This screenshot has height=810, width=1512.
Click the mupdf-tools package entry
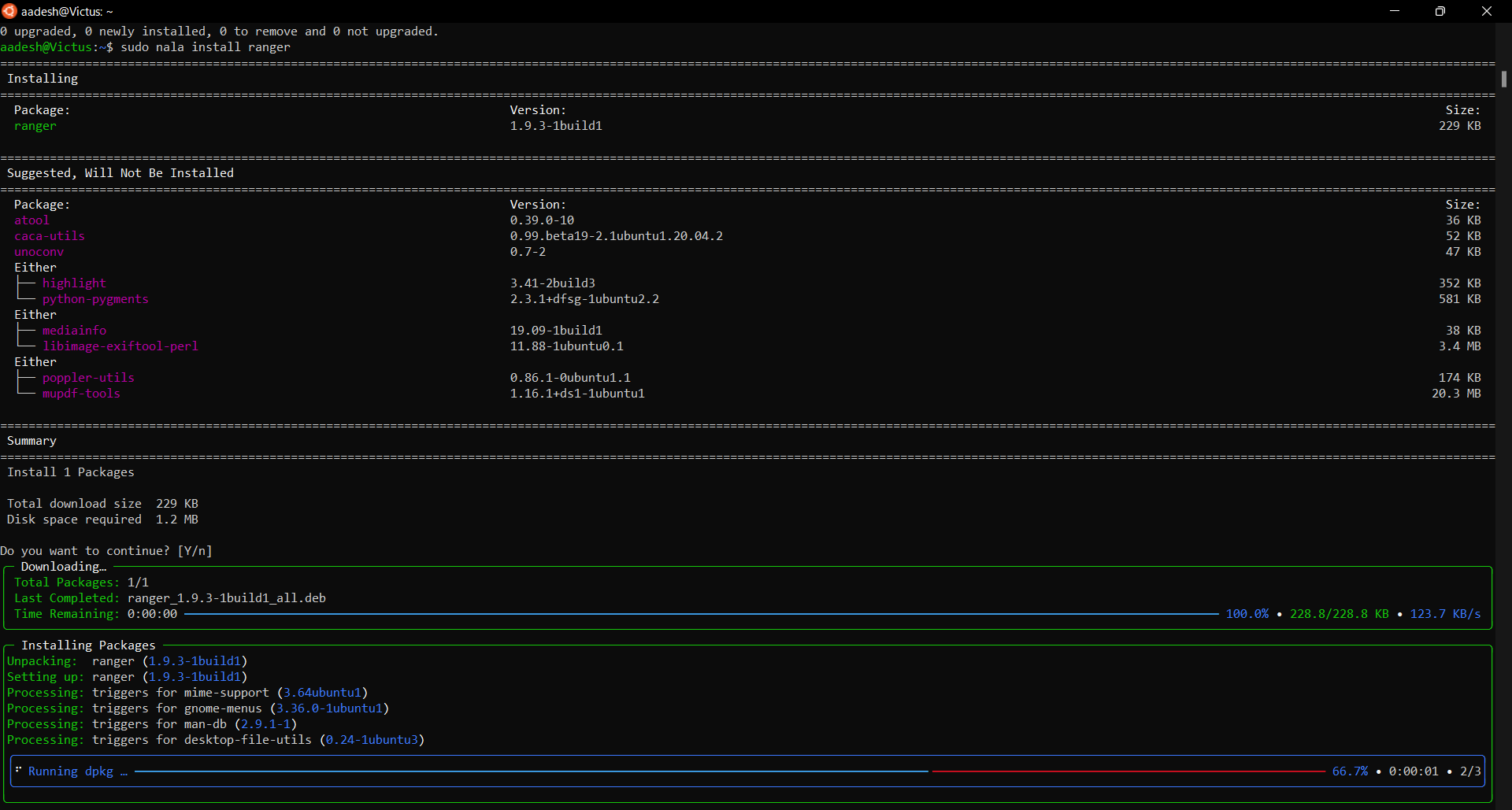click(81, 394)
